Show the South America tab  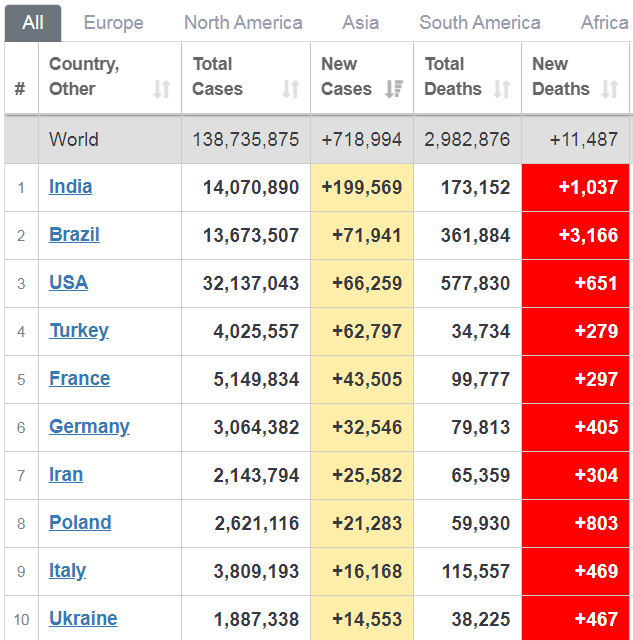pos(480,22)
